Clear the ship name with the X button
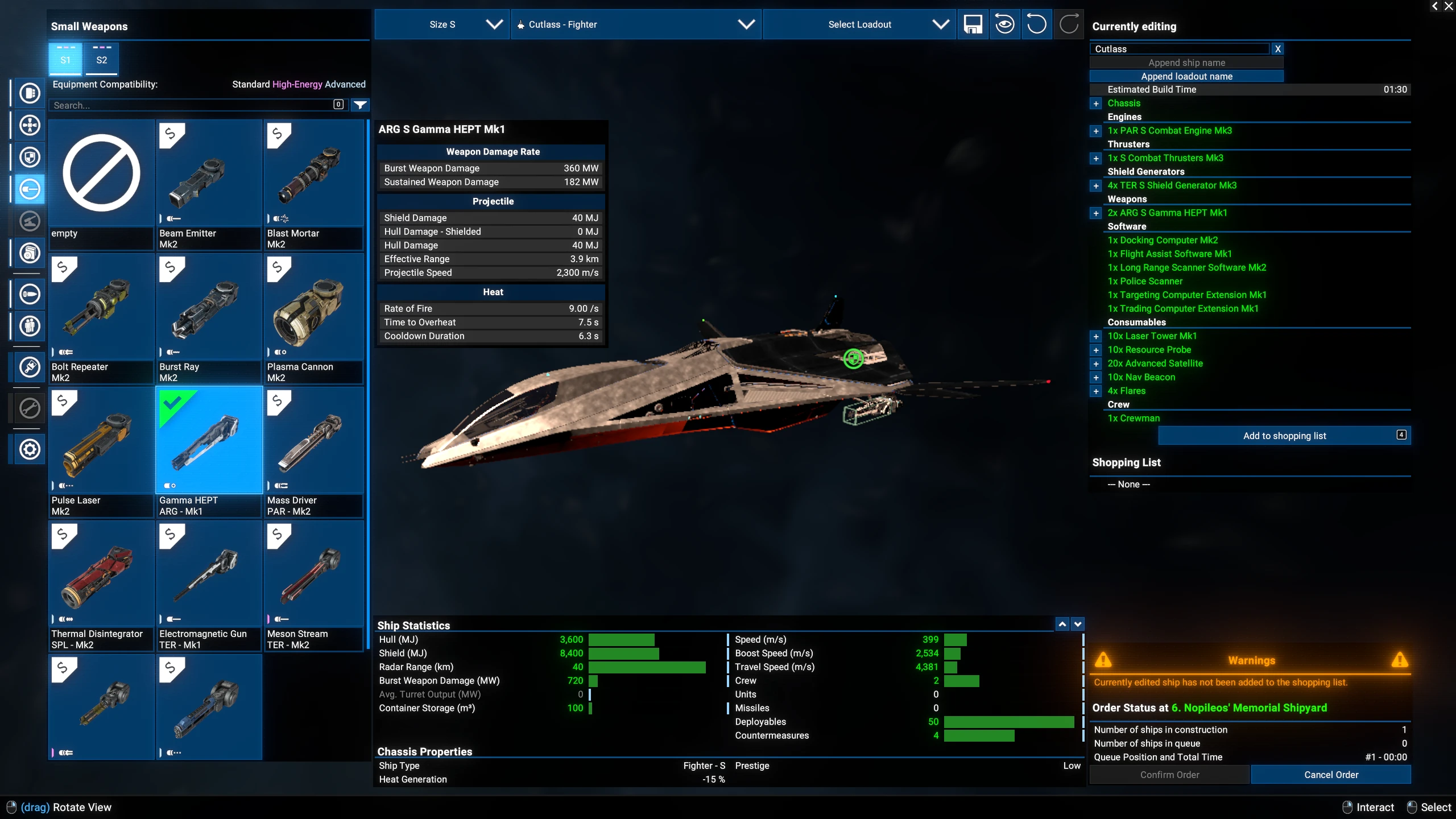The height and width of the screenshot is (819, 1456). tap(1277, 49)
